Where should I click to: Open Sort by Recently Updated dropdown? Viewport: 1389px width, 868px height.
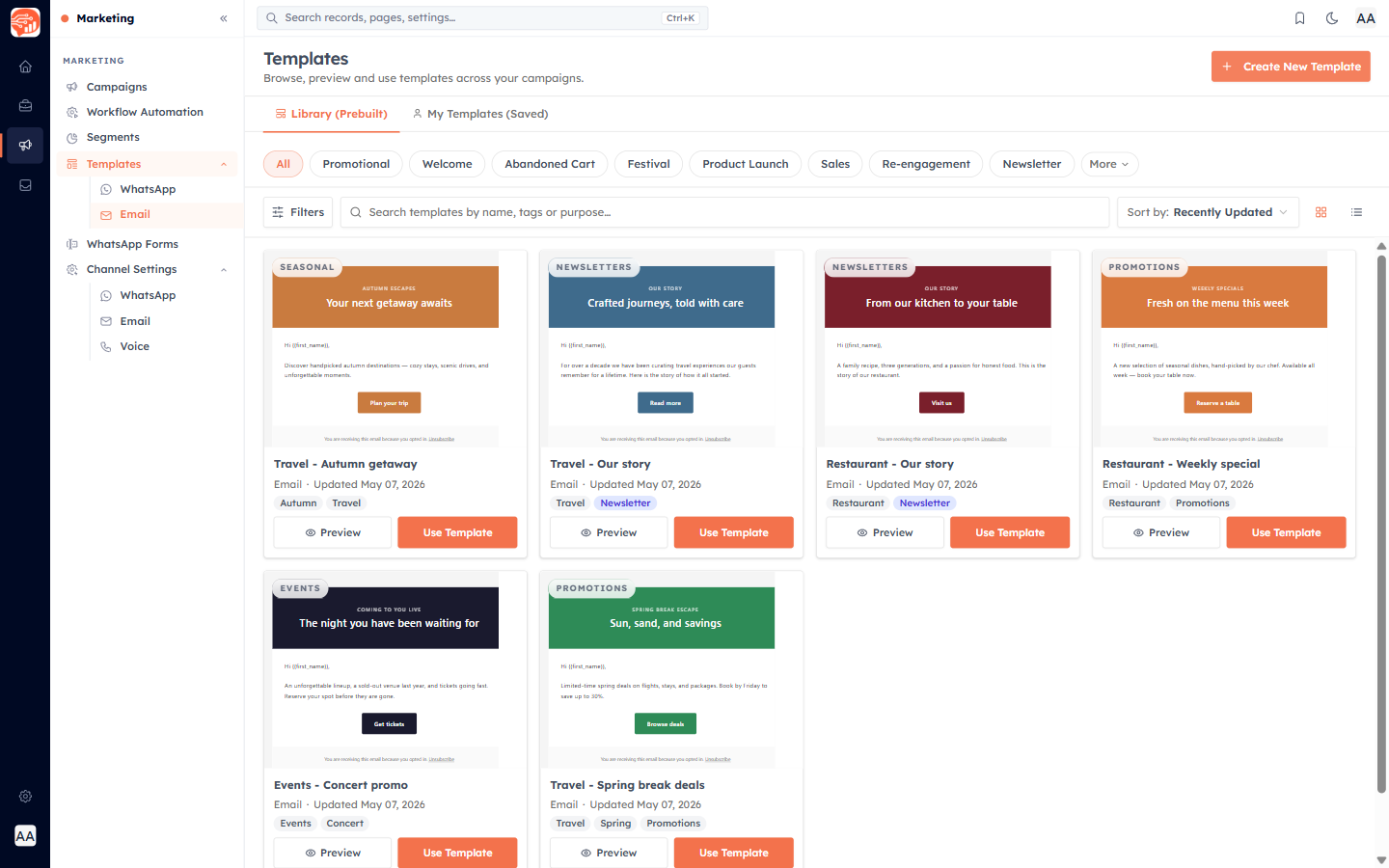pos(1208,212)
